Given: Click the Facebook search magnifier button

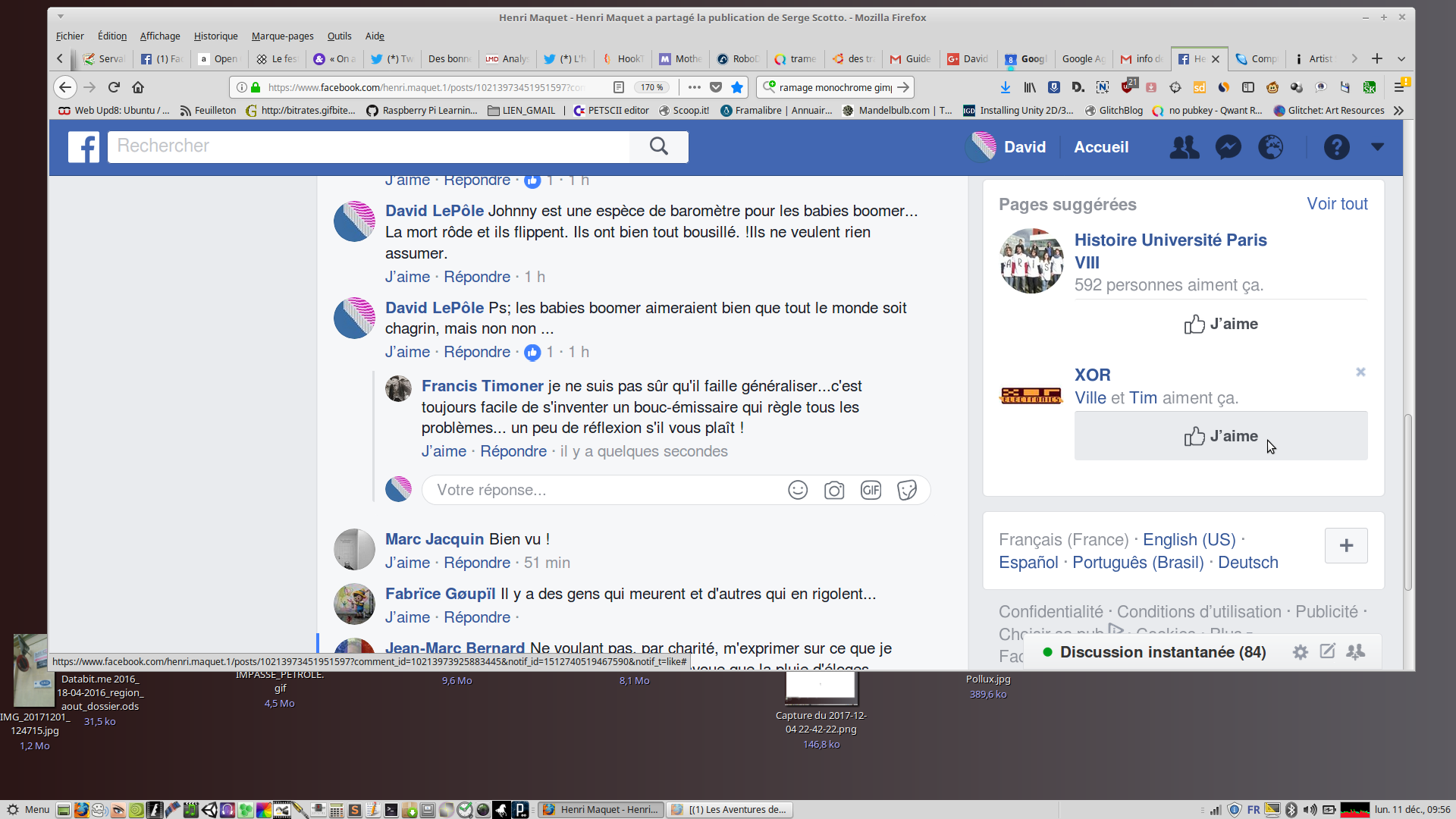Looking at the screenshot, I should point(658,146).
